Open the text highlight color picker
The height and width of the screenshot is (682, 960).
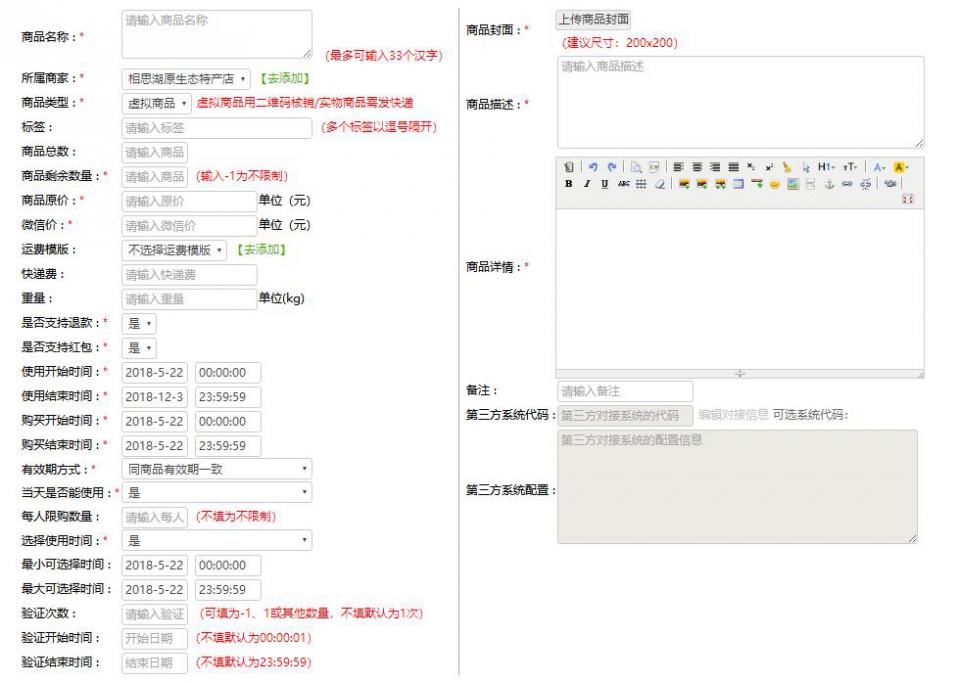pyautogui.click(x=900, y=167)
